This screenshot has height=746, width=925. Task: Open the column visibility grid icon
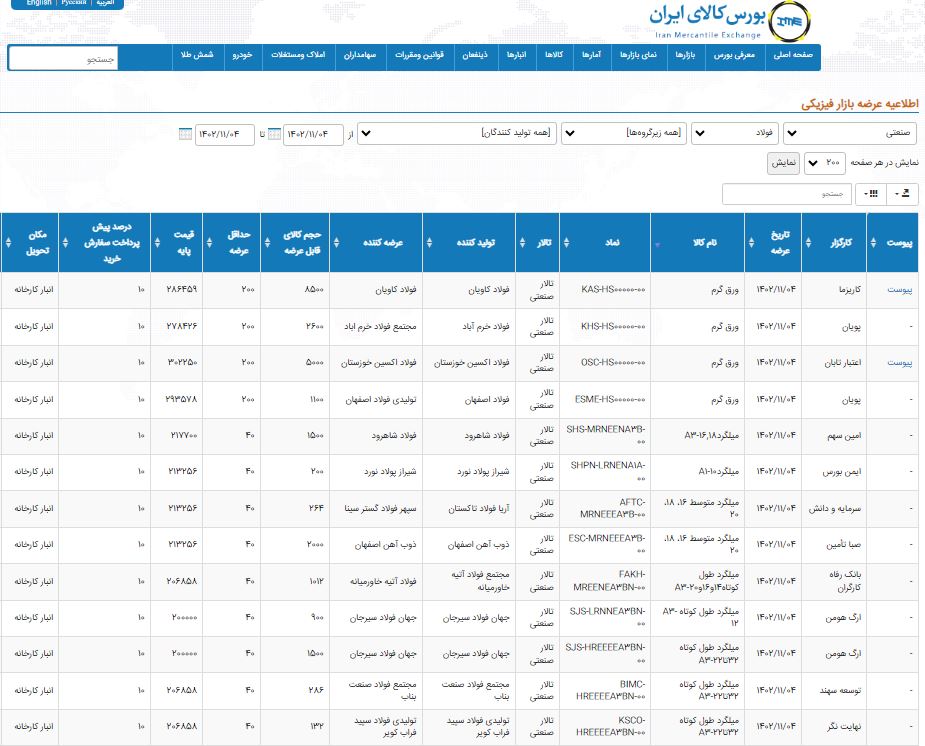pos(871,193)
